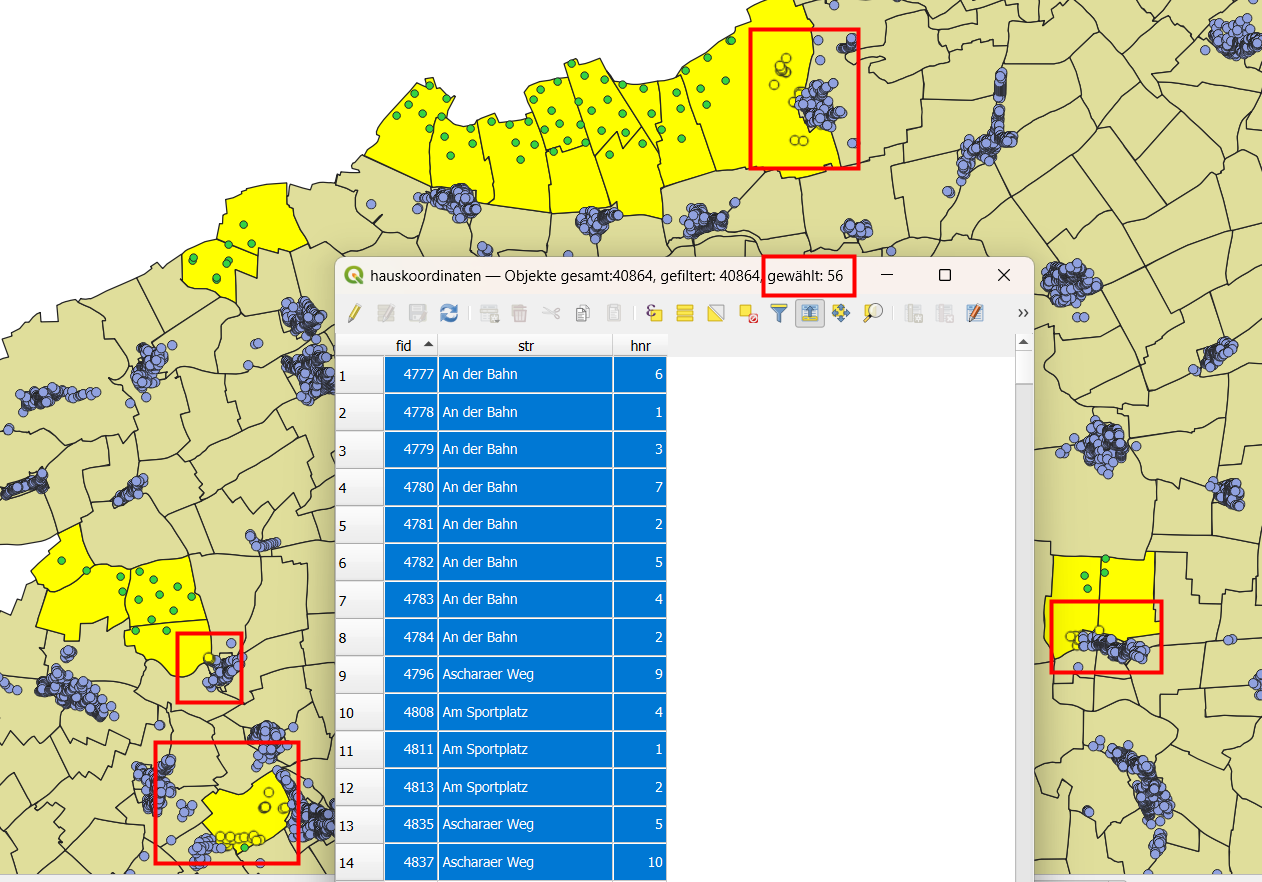Click the multi edit mode icon
The image size is (1262, 882).
point(386,313)
